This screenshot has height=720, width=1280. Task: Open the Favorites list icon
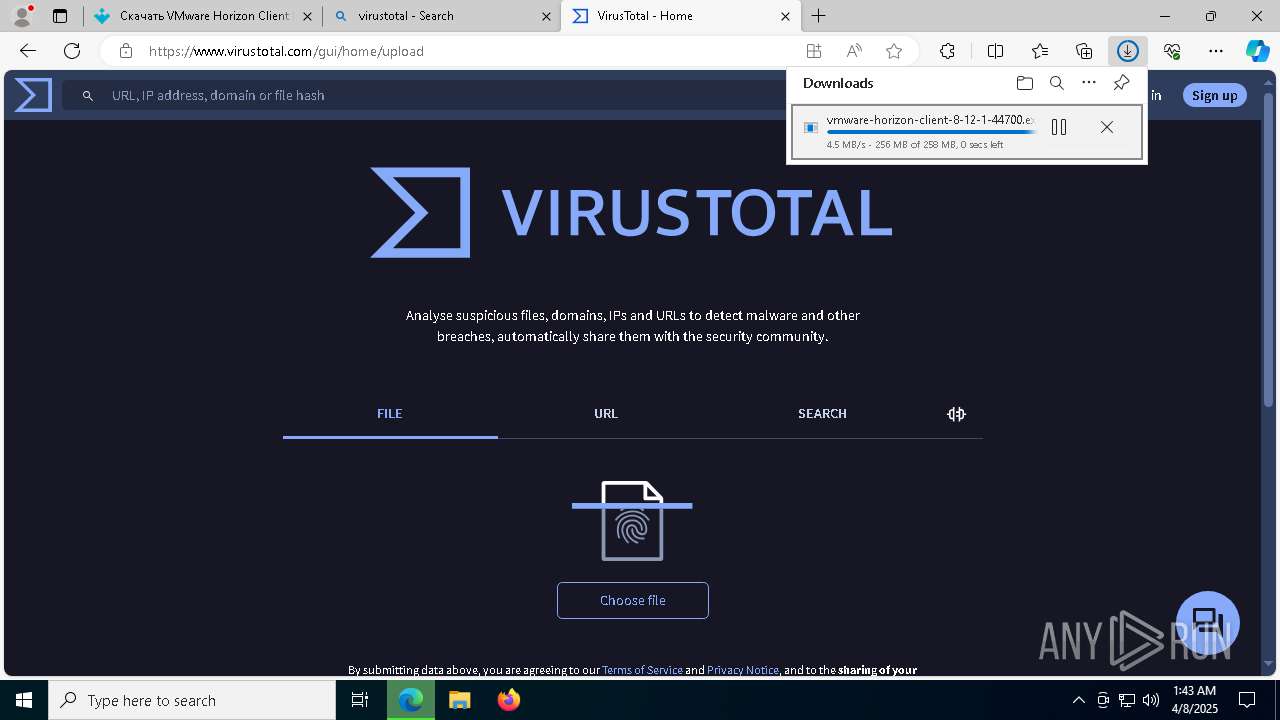point(1040,51)
